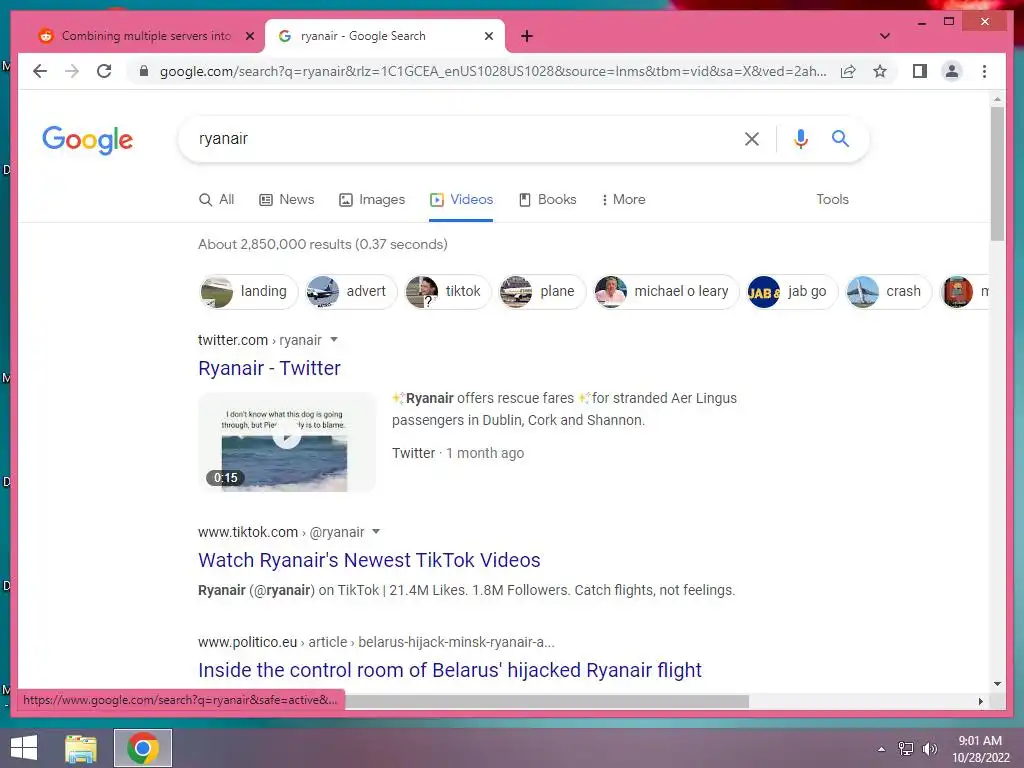The width and height of the screenshot is (1024, 768).
Task: Click the URL address bar
Action: pyautogui.click(x=493, y=71)
